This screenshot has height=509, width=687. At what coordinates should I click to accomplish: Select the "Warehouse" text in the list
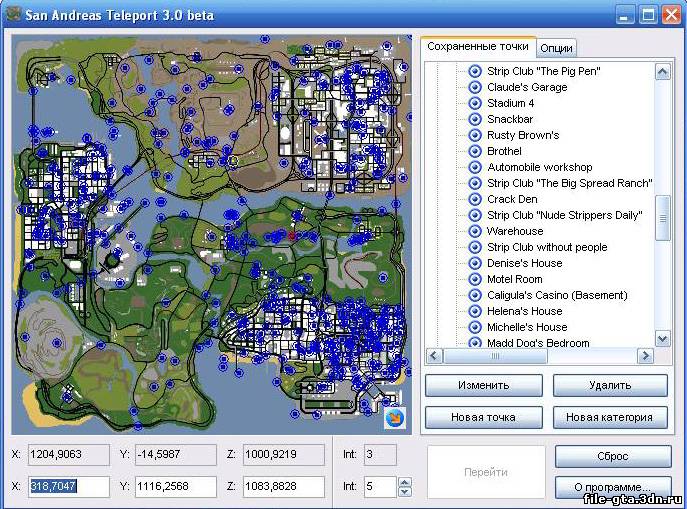[x=515, y=231]
